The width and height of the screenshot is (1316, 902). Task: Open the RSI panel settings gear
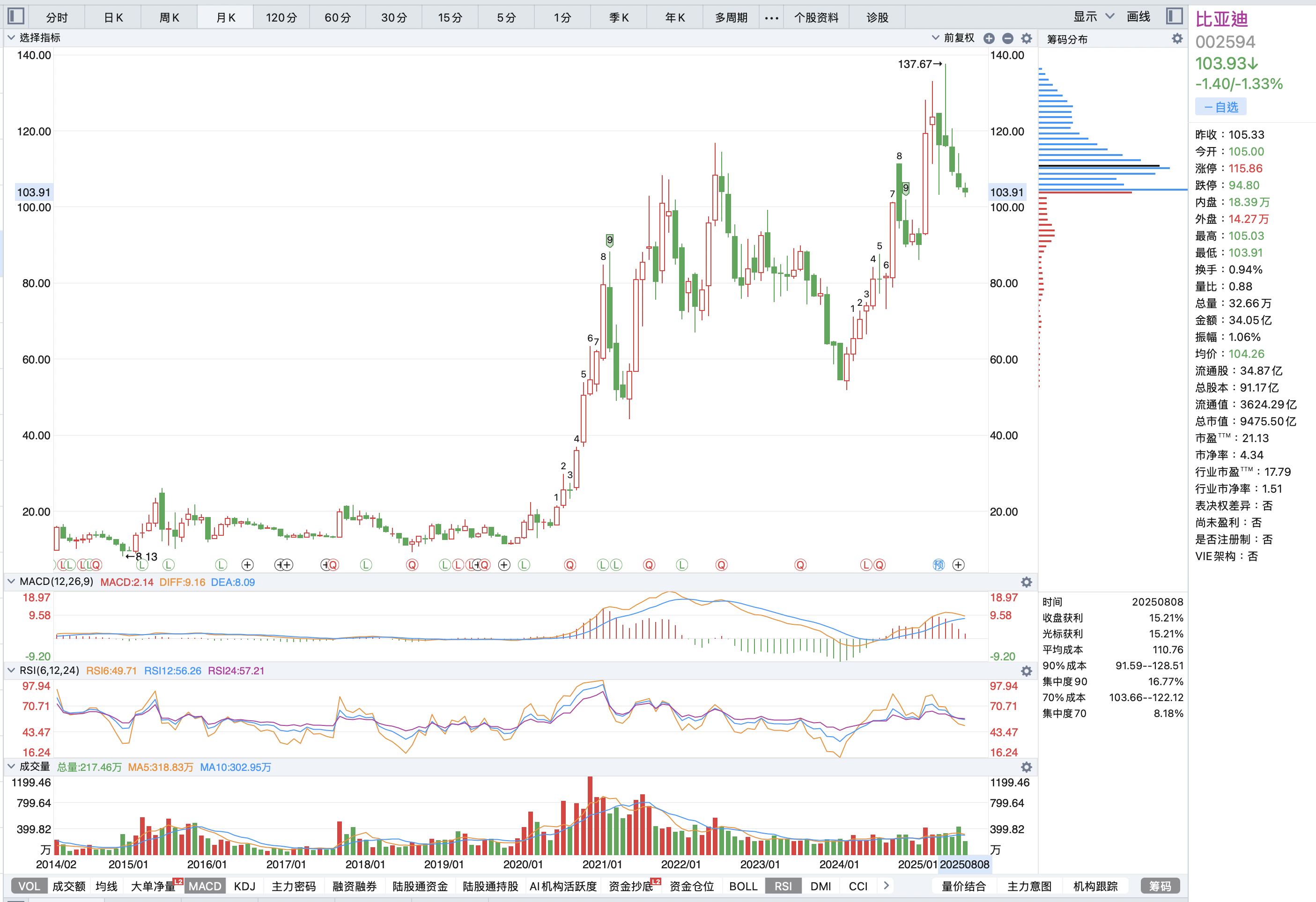click(1026, 671)
